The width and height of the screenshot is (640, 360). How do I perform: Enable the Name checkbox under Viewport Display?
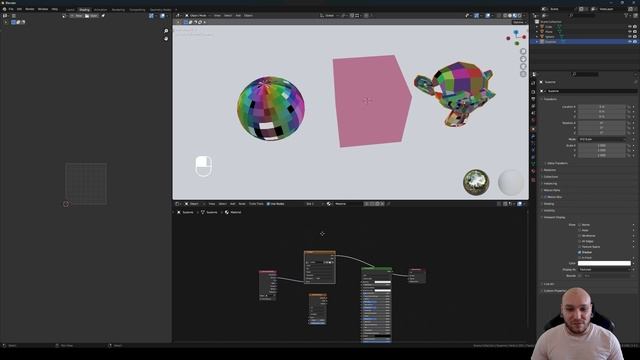[580, 225]
